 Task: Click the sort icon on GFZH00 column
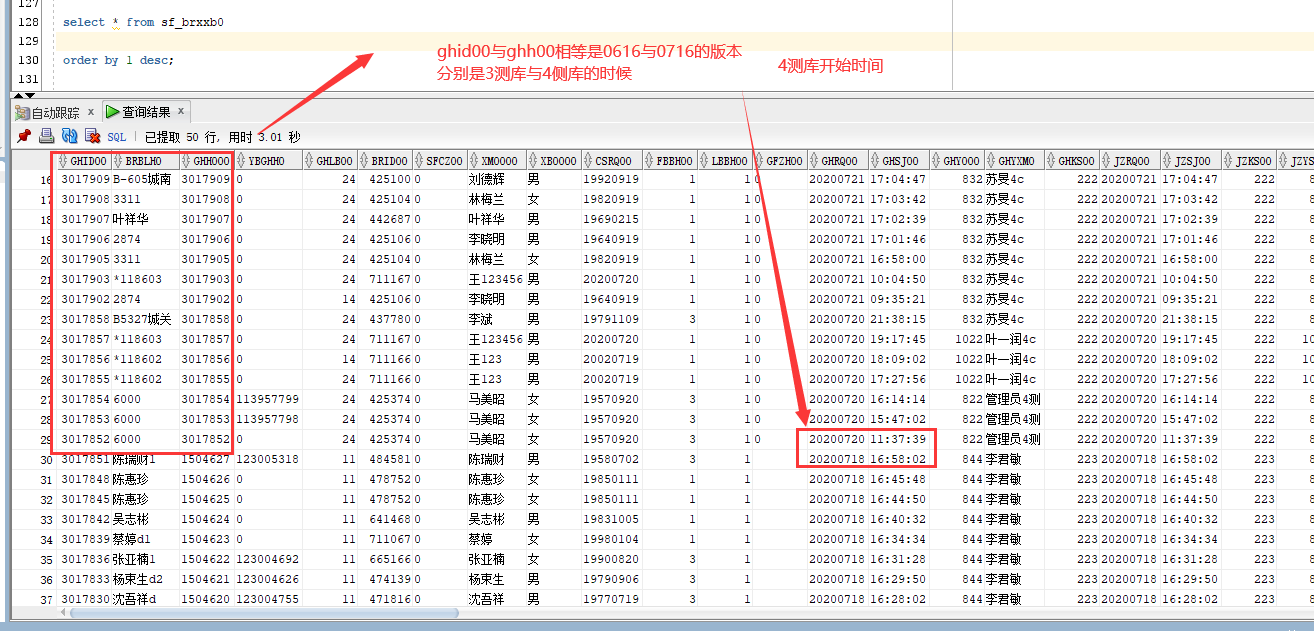point(759,160)
